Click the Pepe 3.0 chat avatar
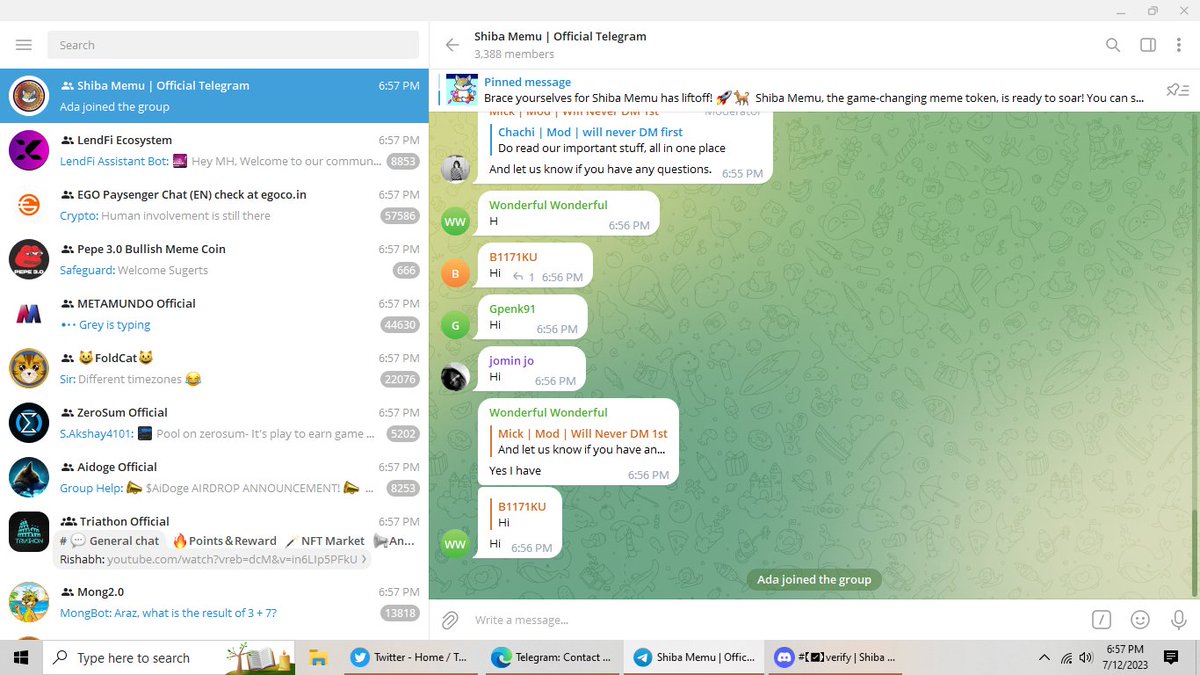1200x675 pixels. click(x=29, y=259)
